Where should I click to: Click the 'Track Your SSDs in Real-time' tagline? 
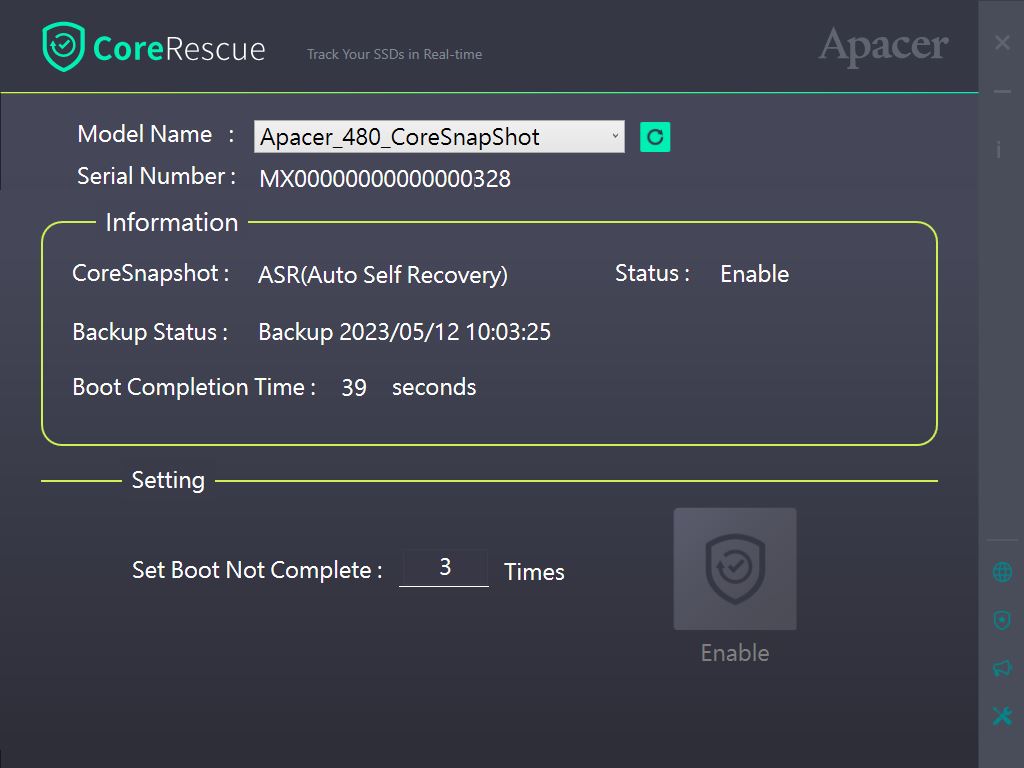point(394,54)
